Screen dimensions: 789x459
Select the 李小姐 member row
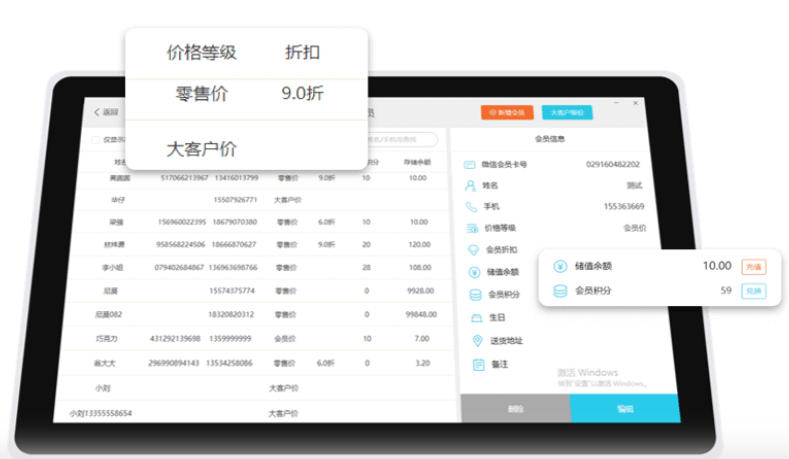pyautogui.click(x=258, y=268)
